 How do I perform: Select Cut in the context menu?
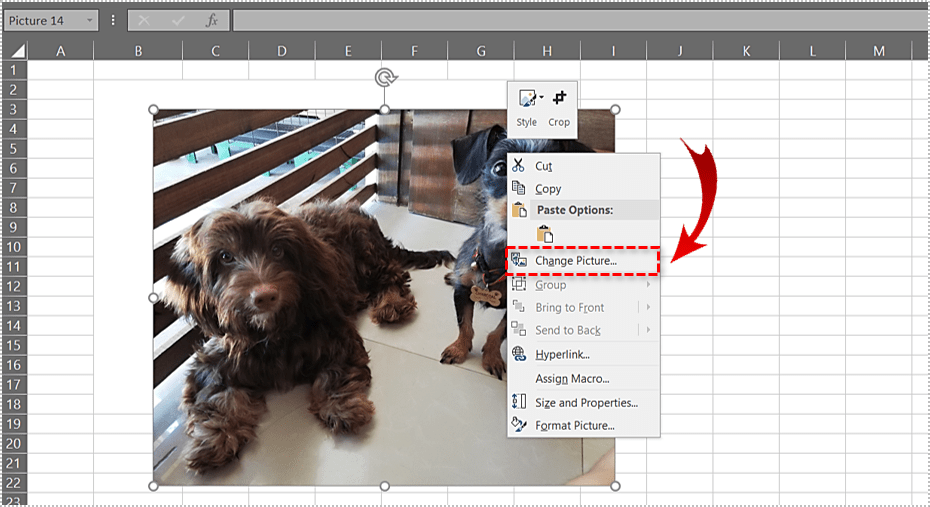(543, 166)
